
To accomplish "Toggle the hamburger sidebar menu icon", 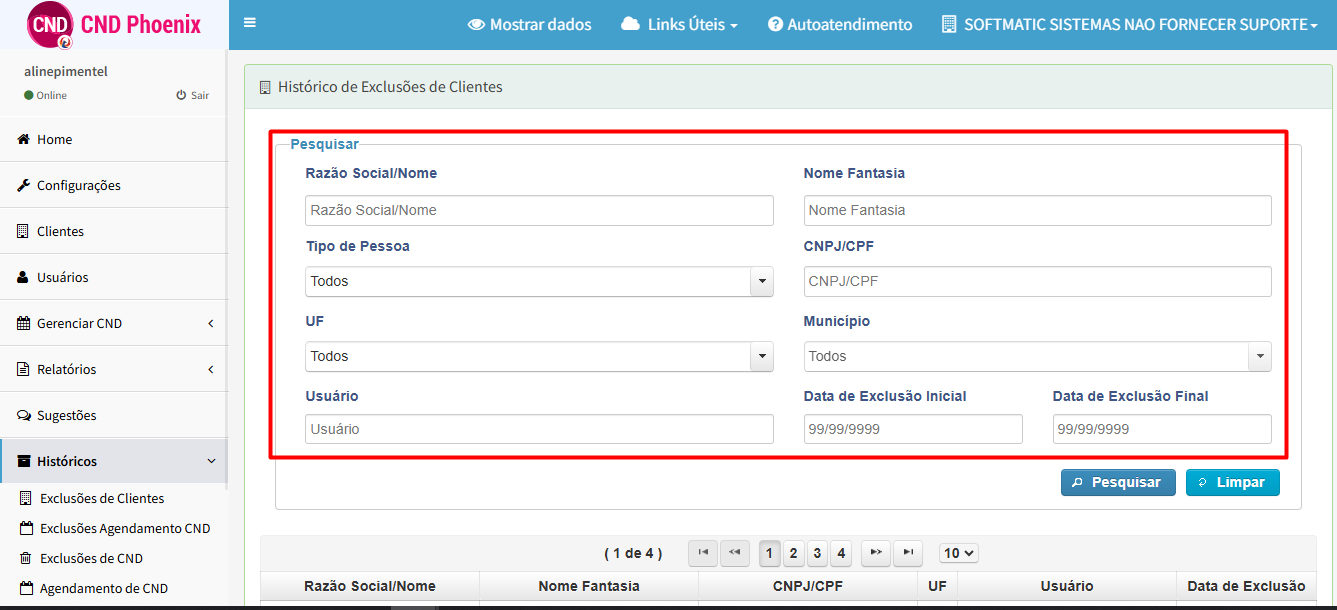I will click(250, 23).
